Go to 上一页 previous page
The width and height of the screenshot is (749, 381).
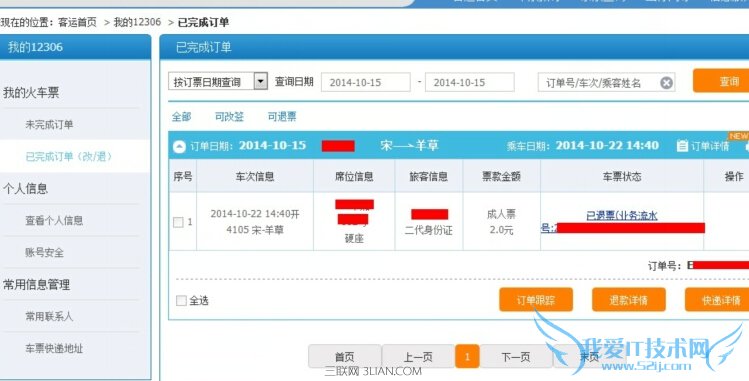(x=418, y=357)
